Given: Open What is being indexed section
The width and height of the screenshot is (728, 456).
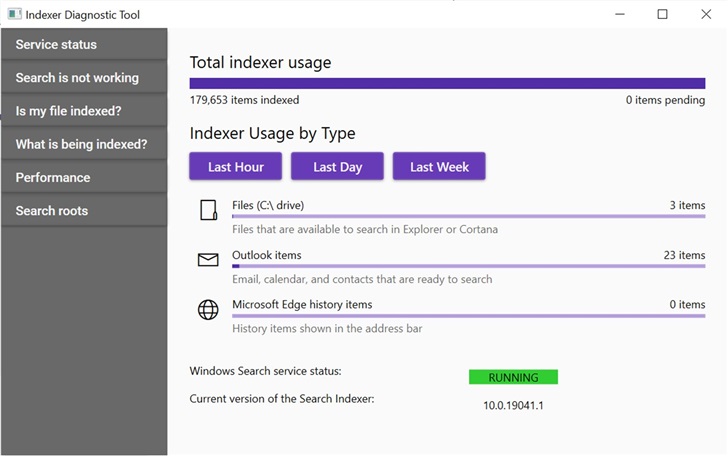Looking at the screenshot, I should (84, 144).
